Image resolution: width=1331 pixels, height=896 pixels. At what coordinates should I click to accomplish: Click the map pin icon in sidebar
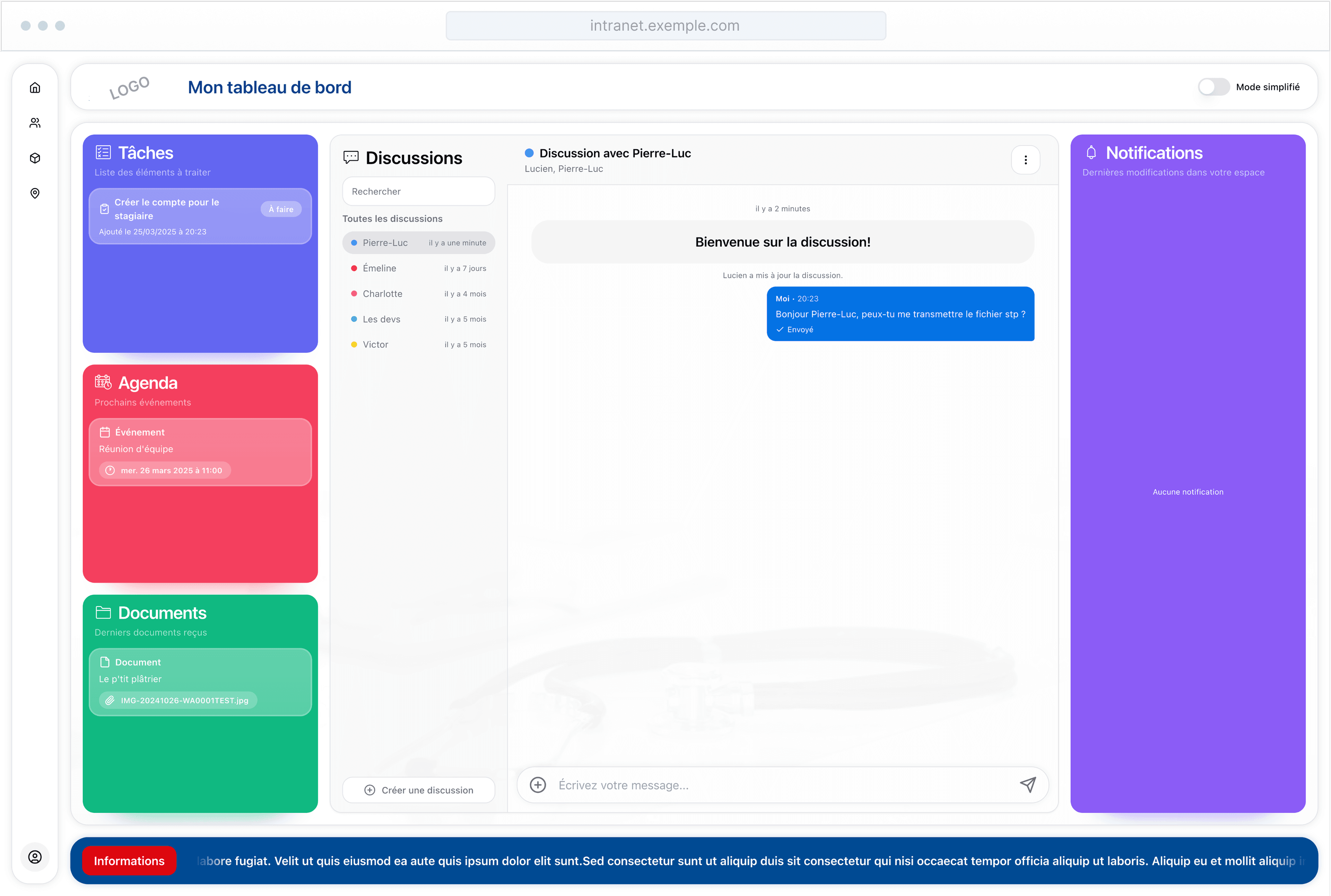coord(35,193)
